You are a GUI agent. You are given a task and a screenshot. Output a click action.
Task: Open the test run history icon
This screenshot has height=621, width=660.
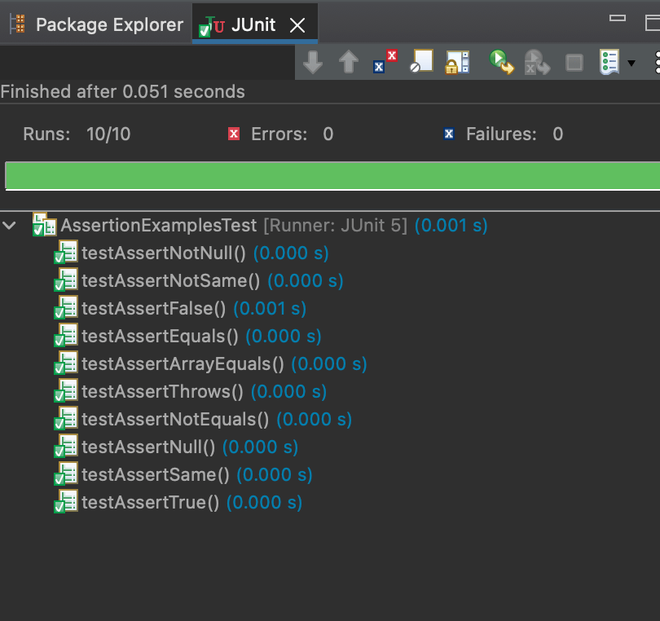click(609, 62)
